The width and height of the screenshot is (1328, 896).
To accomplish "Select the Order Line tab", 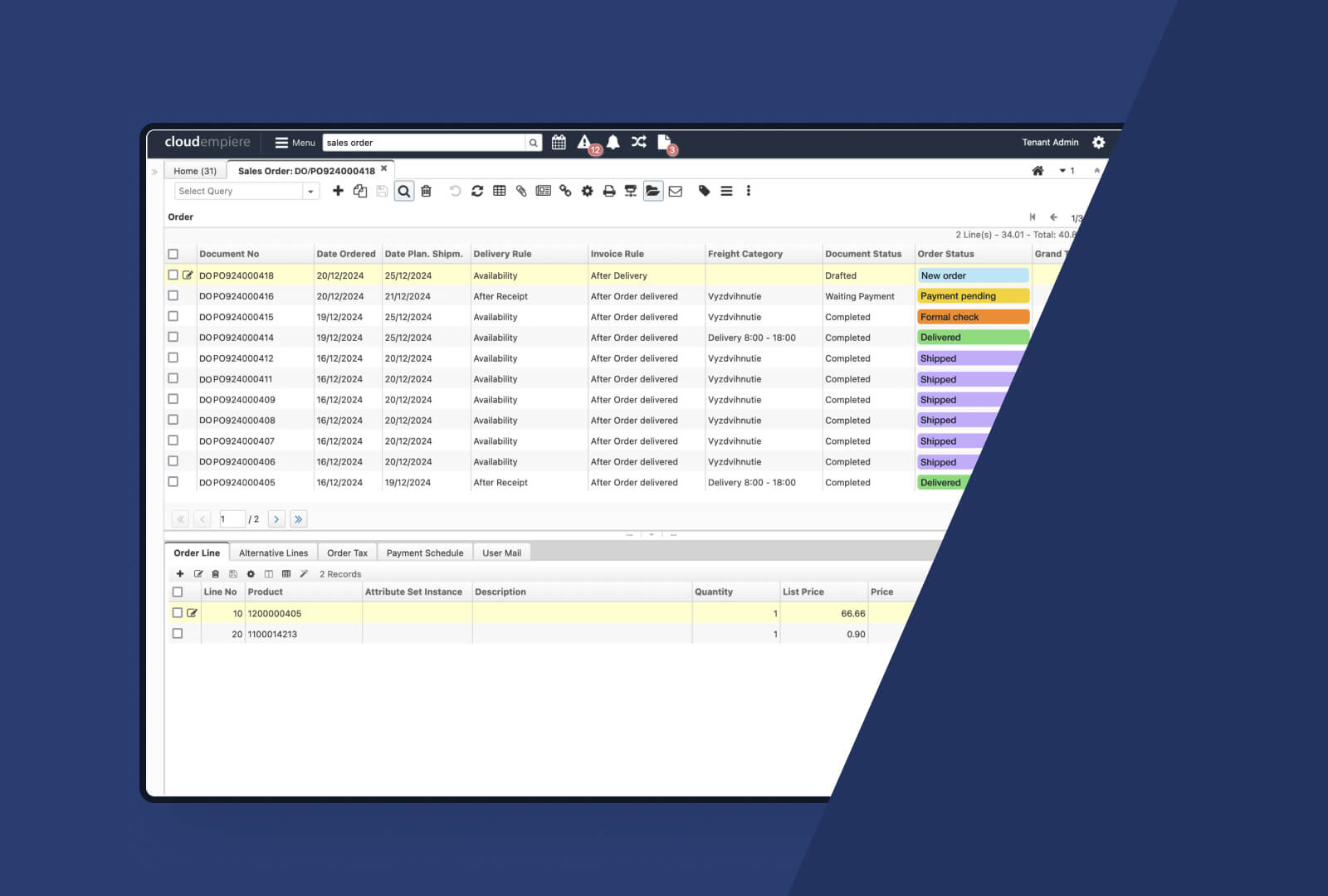I will tap(197, 553).
